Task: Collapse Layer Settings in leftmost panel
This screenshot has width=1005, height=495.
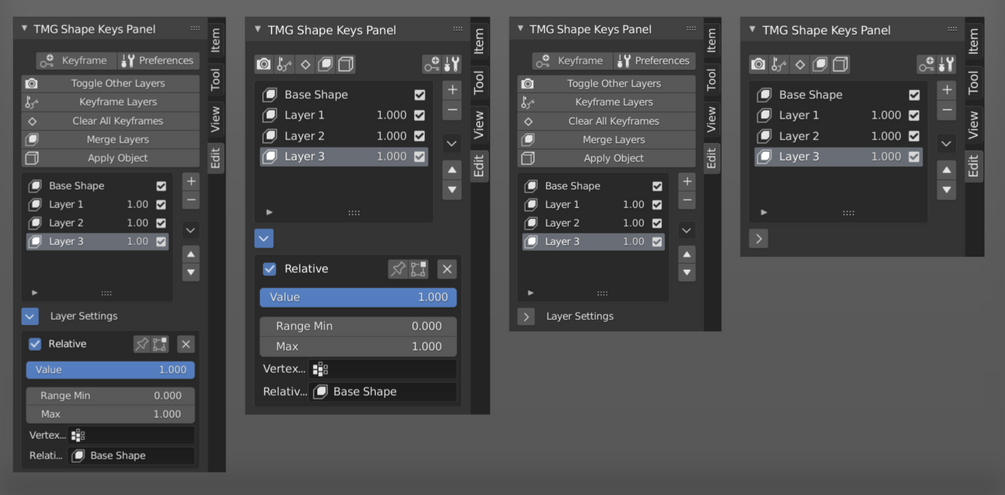Action: [x=30, y=316]
